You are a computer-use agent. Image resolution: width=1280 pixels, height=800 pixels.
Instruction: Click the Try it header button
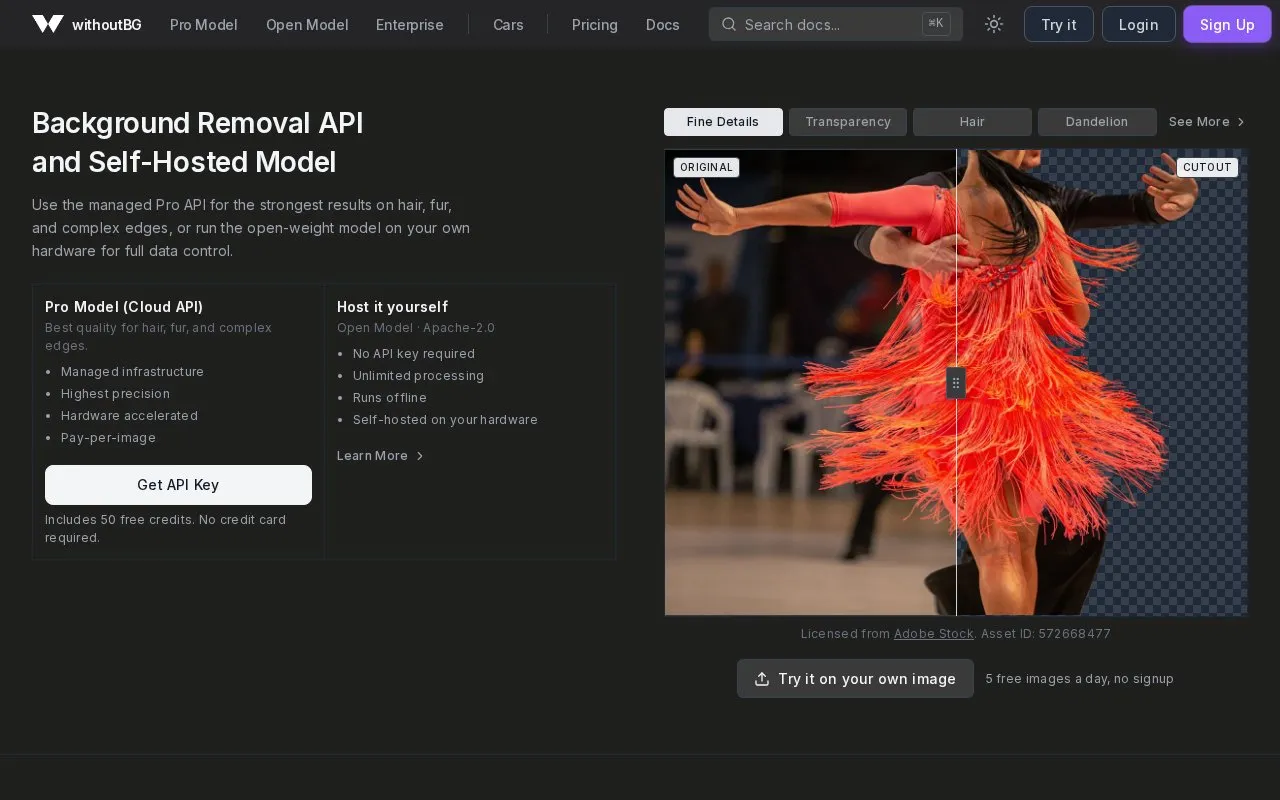(1059, 24)
